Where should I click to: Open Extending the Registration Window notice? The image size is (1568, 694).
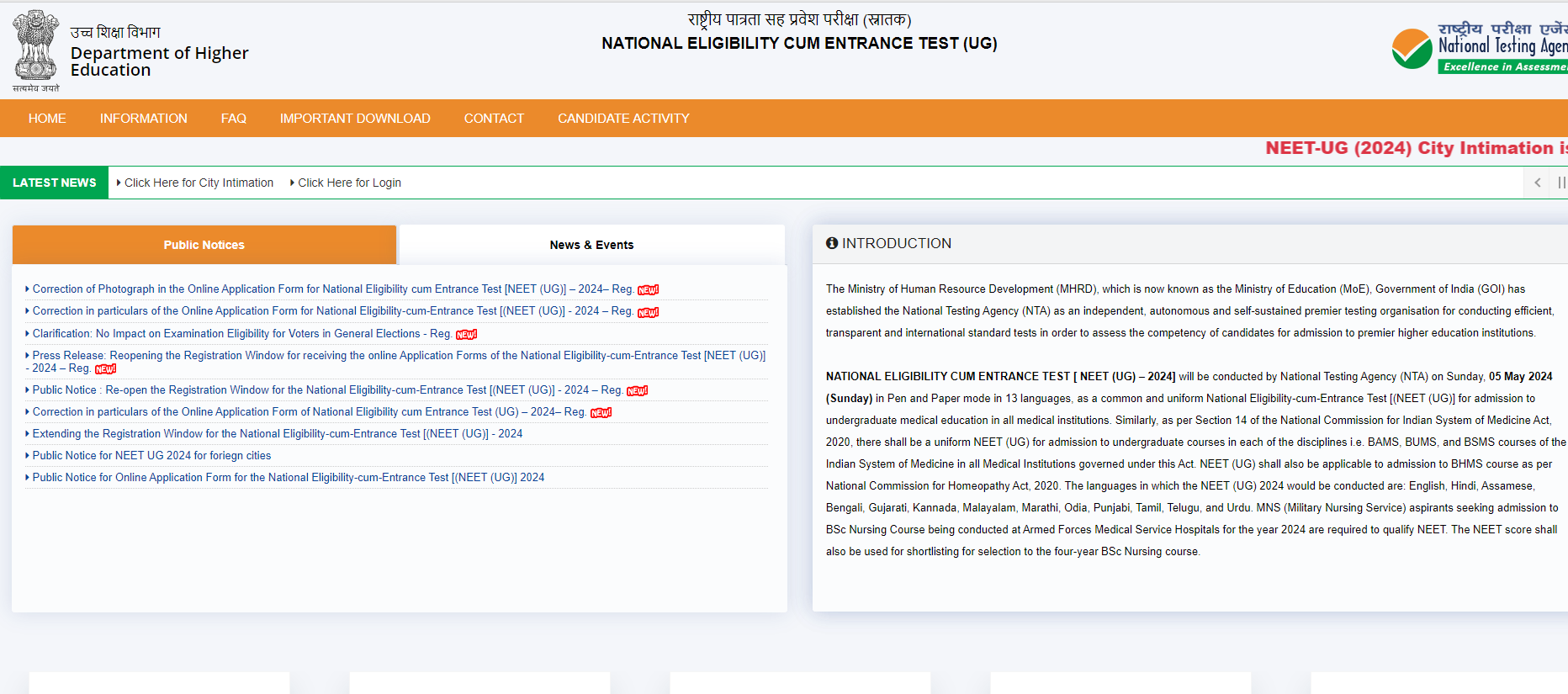(x=278, y=433)
